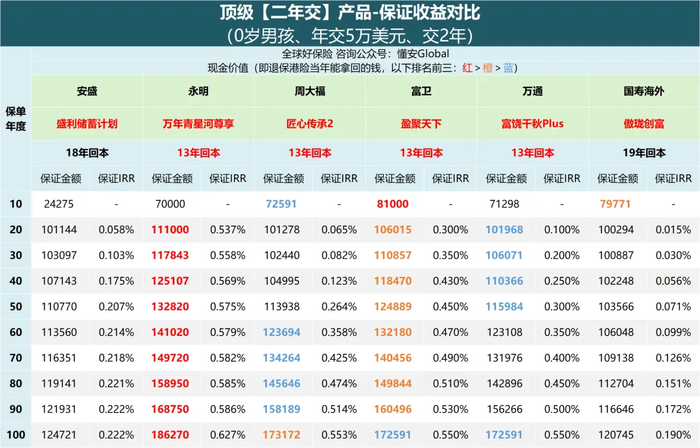Click value 101144
The height and width of the screenshot is (448, 700).
[x=59, y=230]
